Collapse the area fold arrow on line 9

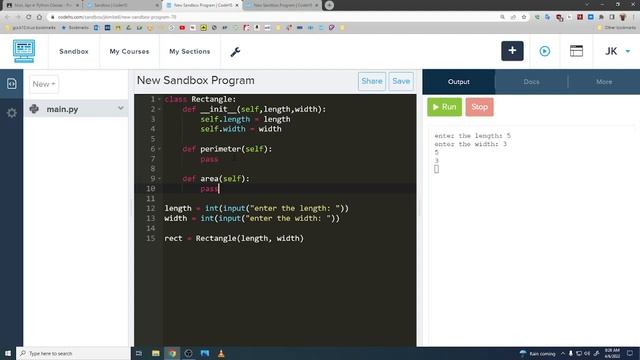[159, 178]
